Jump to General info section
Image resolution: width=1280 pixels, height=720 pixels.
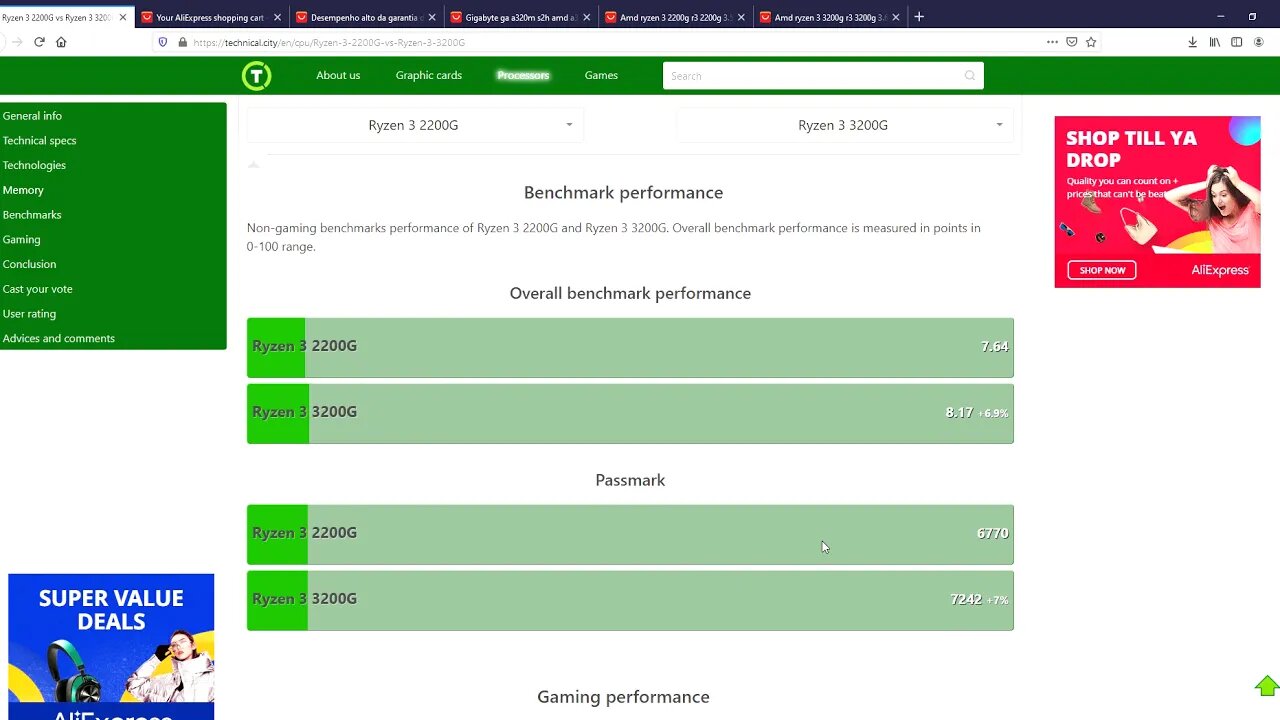(x=32, y=116)
